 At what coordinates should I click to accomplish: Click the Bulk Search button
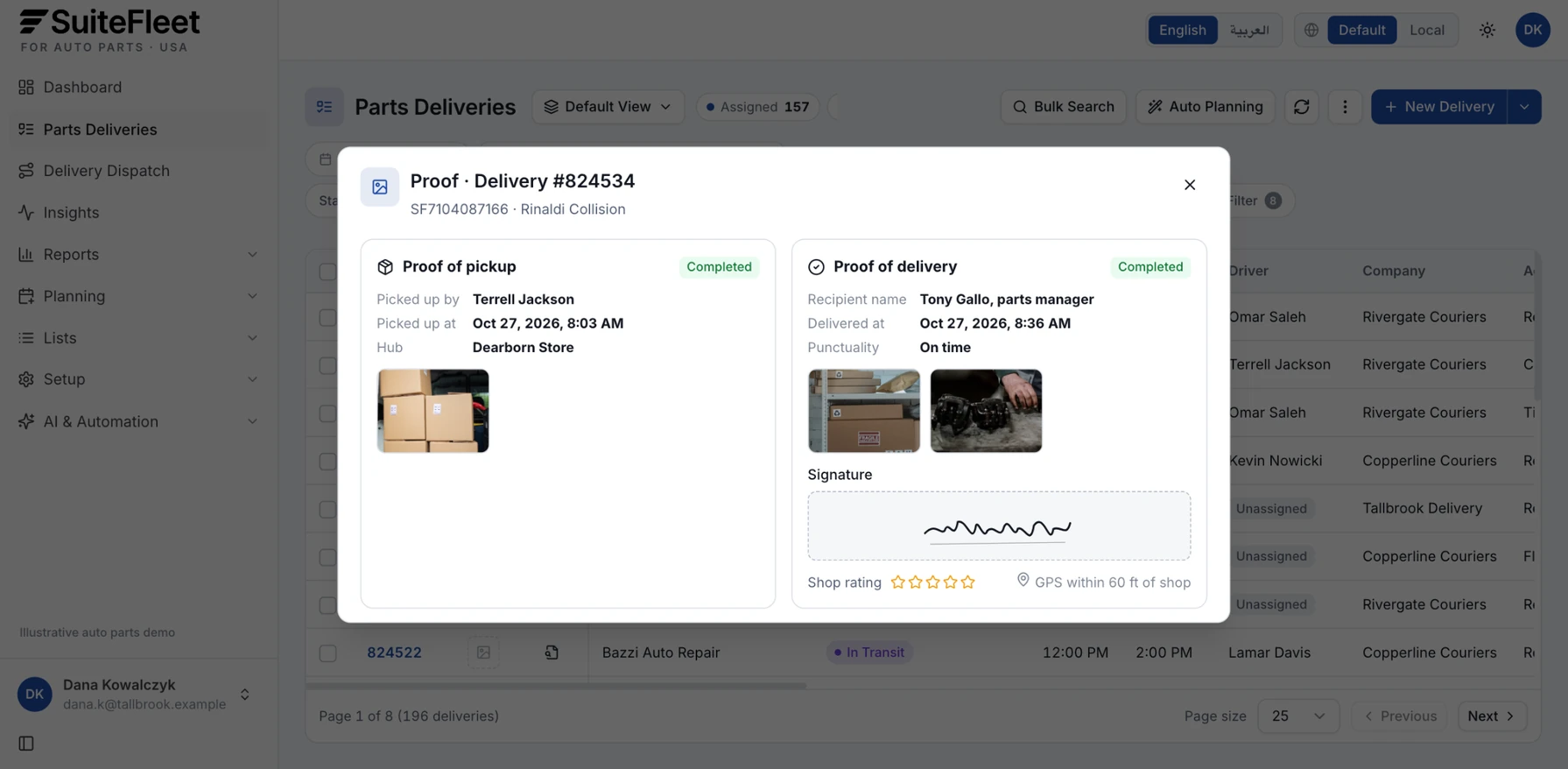pyautogui.click(x=1063, y=107)
